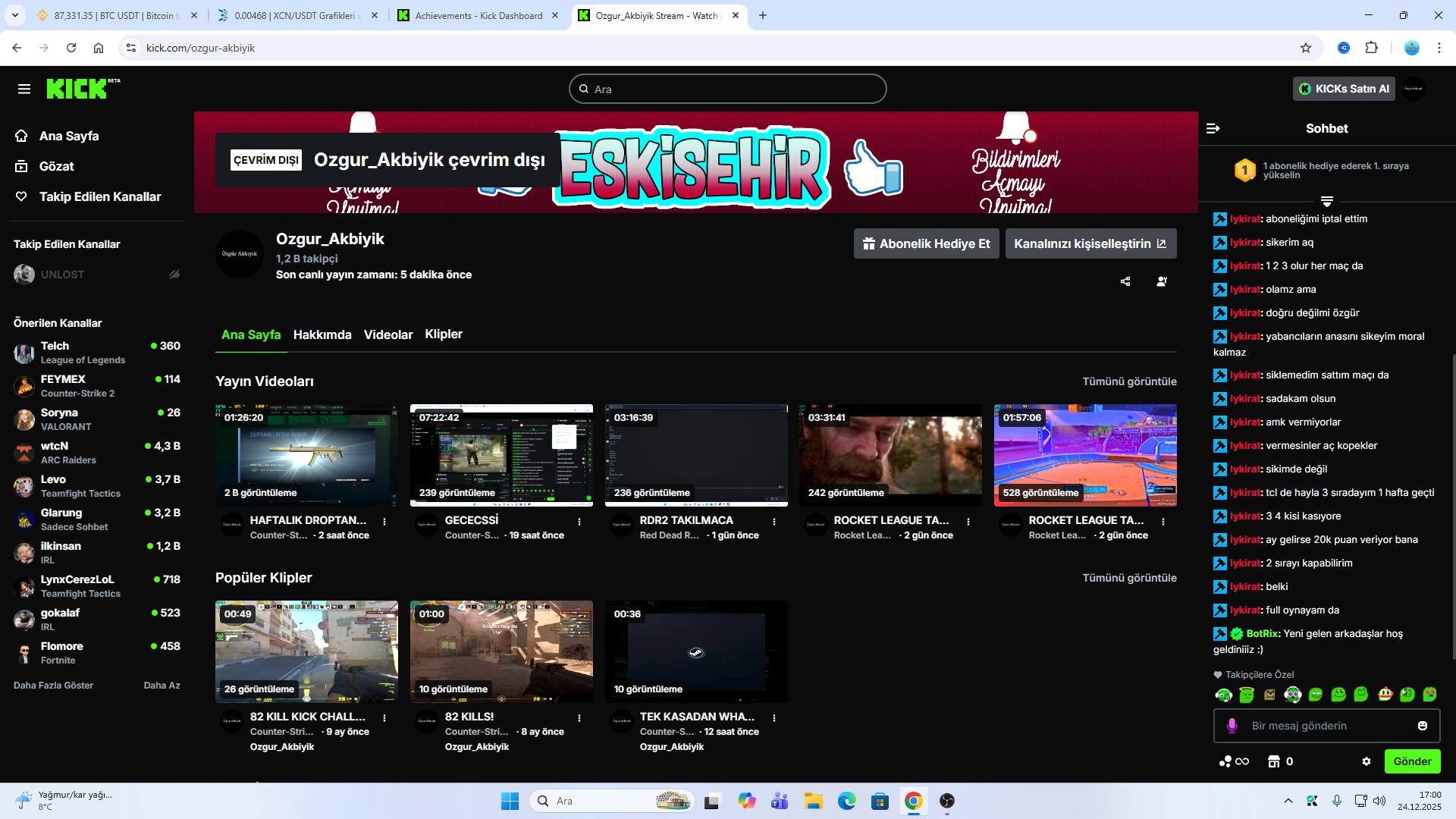1456x819 pixels.
Task: Open Chrome browser menu
Action: tap(1439, 48)
